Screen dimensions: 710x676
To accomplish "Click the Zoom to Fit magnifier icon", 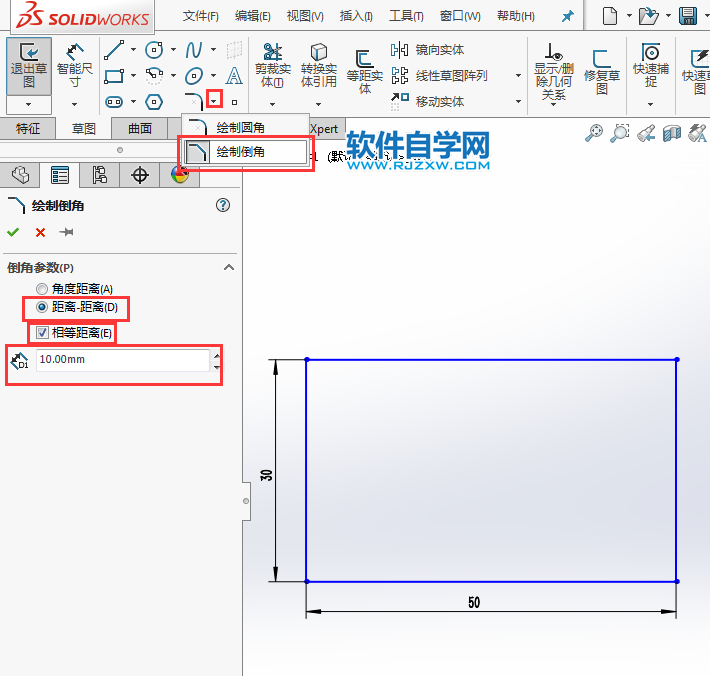I will click(594, 133).
